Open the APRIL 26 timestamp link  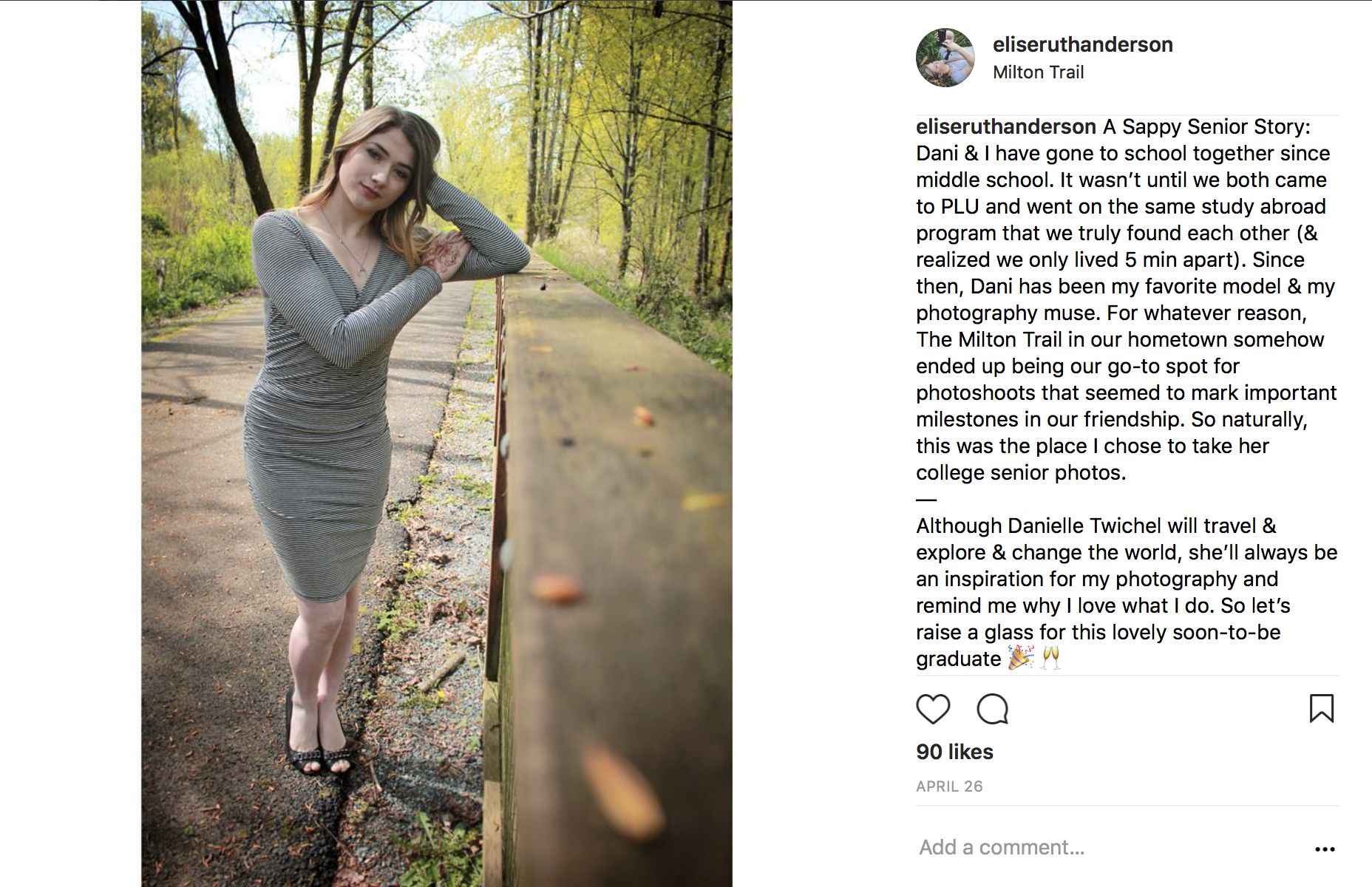[x=949, y=786]
